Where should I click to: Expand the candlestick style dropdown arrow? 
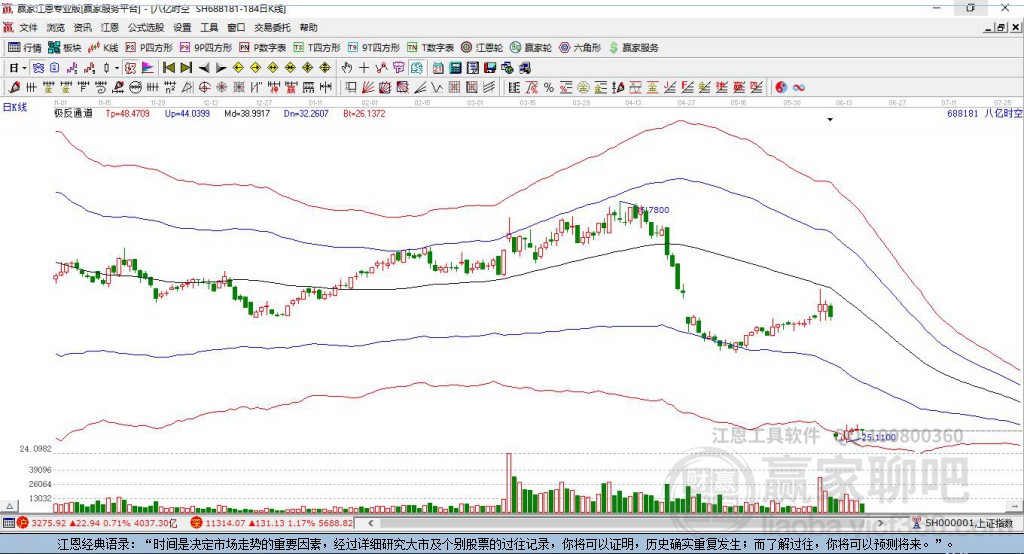point(117,68)
